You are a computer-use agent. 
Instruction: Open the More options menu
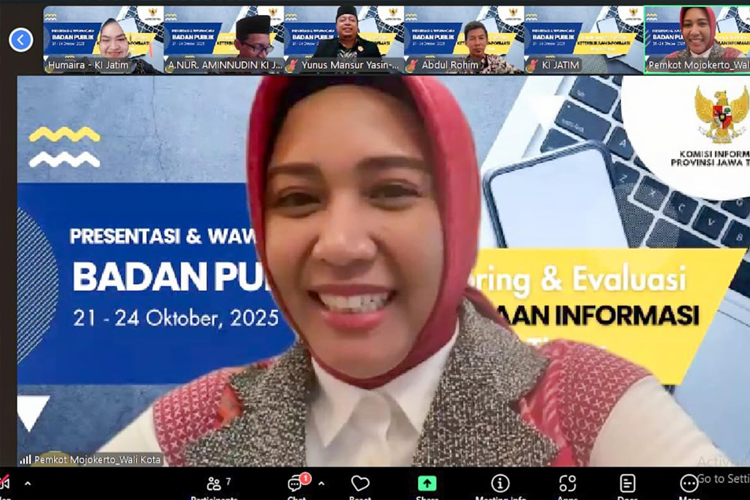689,485
